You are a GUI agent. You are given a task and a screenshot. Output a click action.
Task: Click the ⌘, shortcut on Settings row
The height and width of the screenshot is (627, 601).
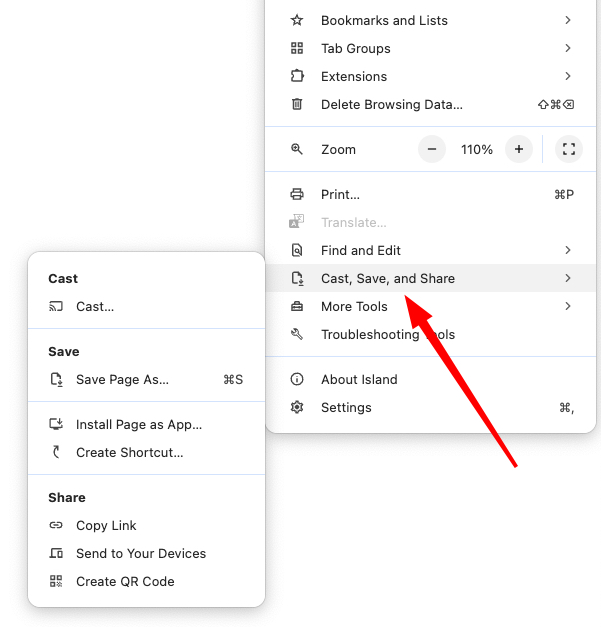(567, 407)
